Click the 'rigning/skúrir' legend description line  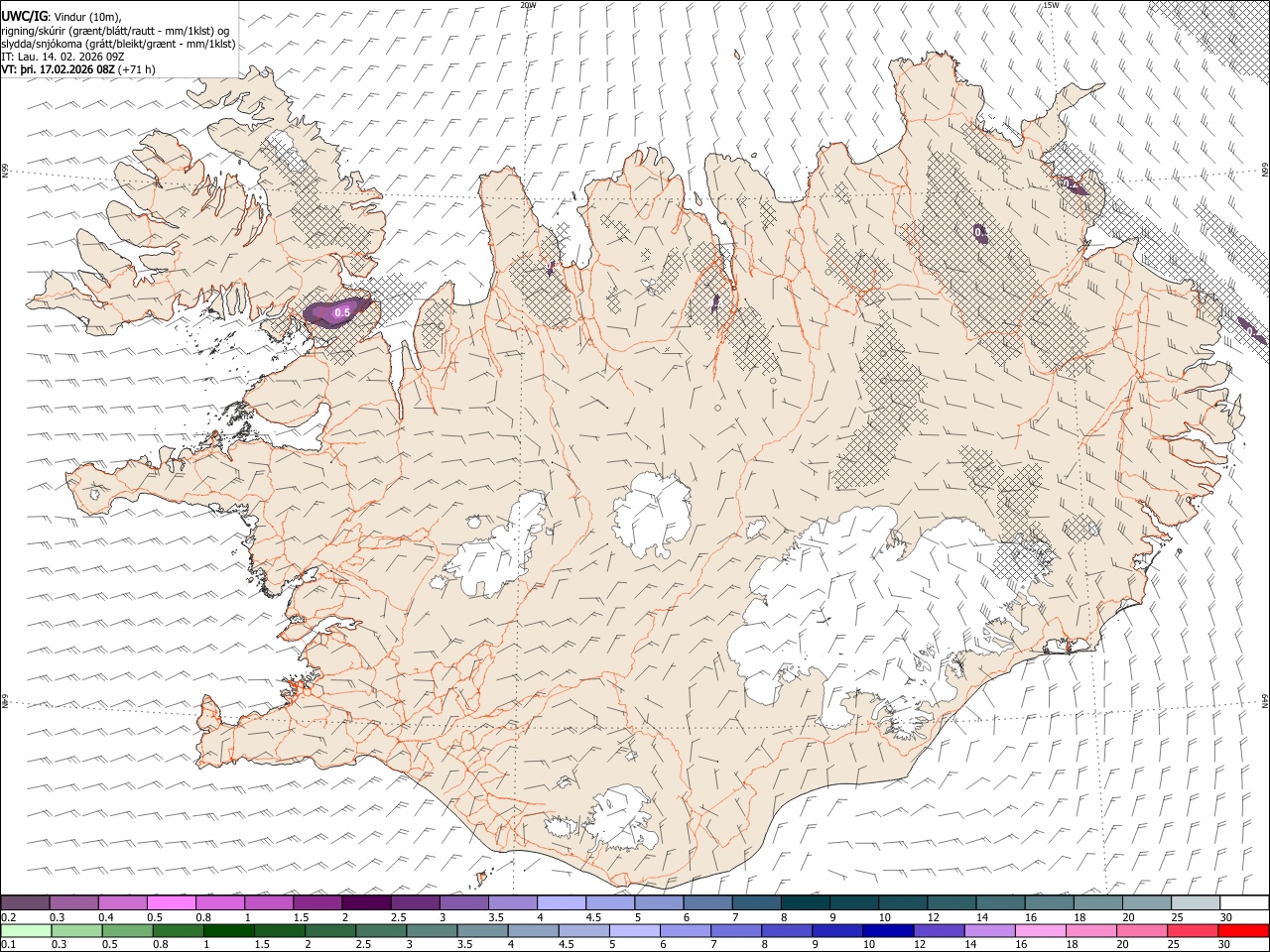(115, 30)
